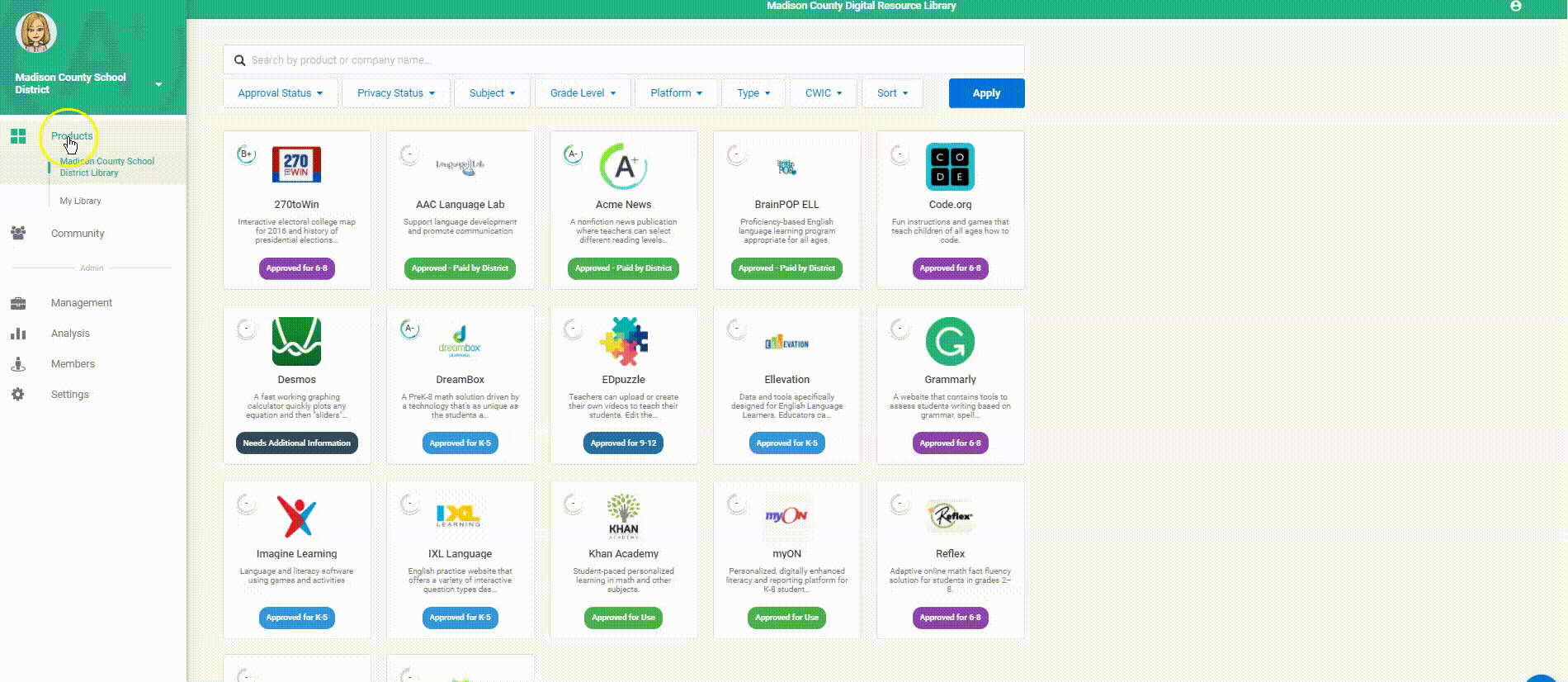
Task: Expand the Madison County School District switcher arrow
Action: pyautogui.click(x=158, y=84)
